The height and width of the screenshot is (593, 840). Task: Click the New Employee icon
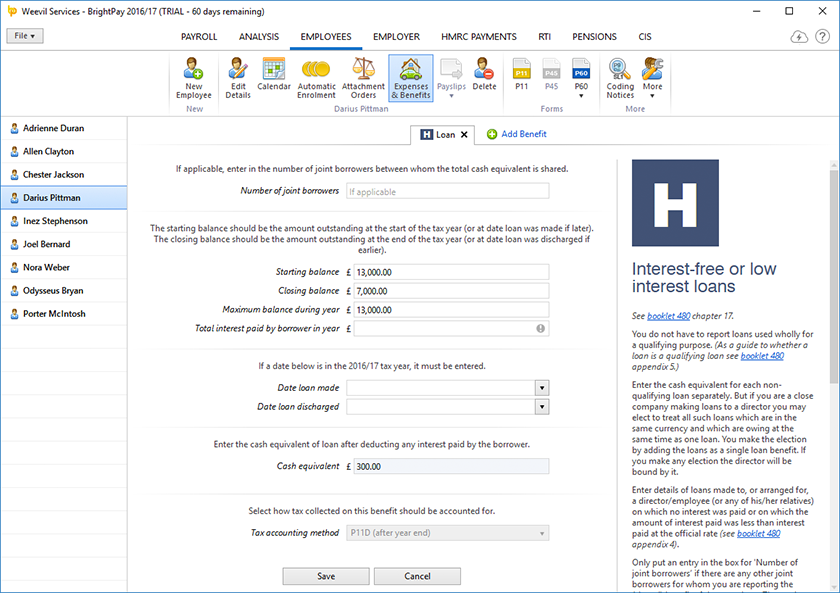[194, 78]
